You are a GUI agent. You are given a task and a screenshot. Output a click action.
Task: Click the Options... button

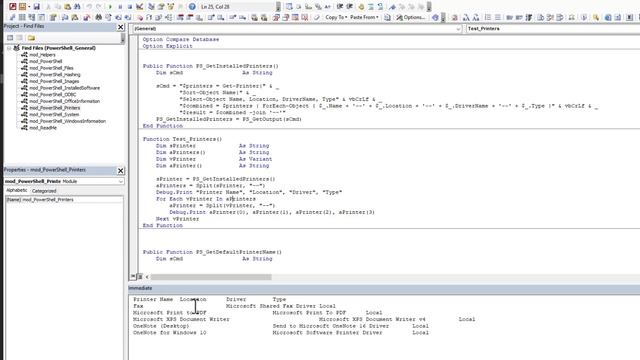coord(411,17)
